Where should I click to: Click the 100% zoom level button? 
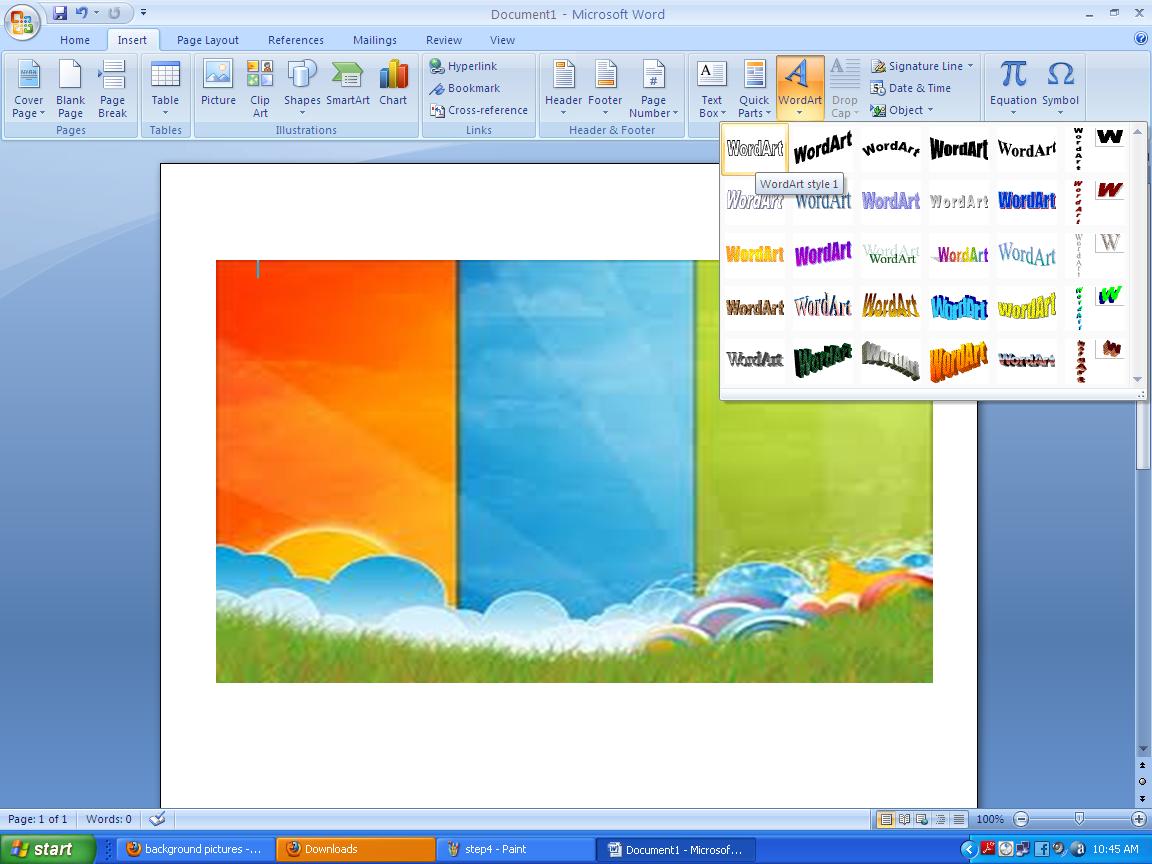990,818
